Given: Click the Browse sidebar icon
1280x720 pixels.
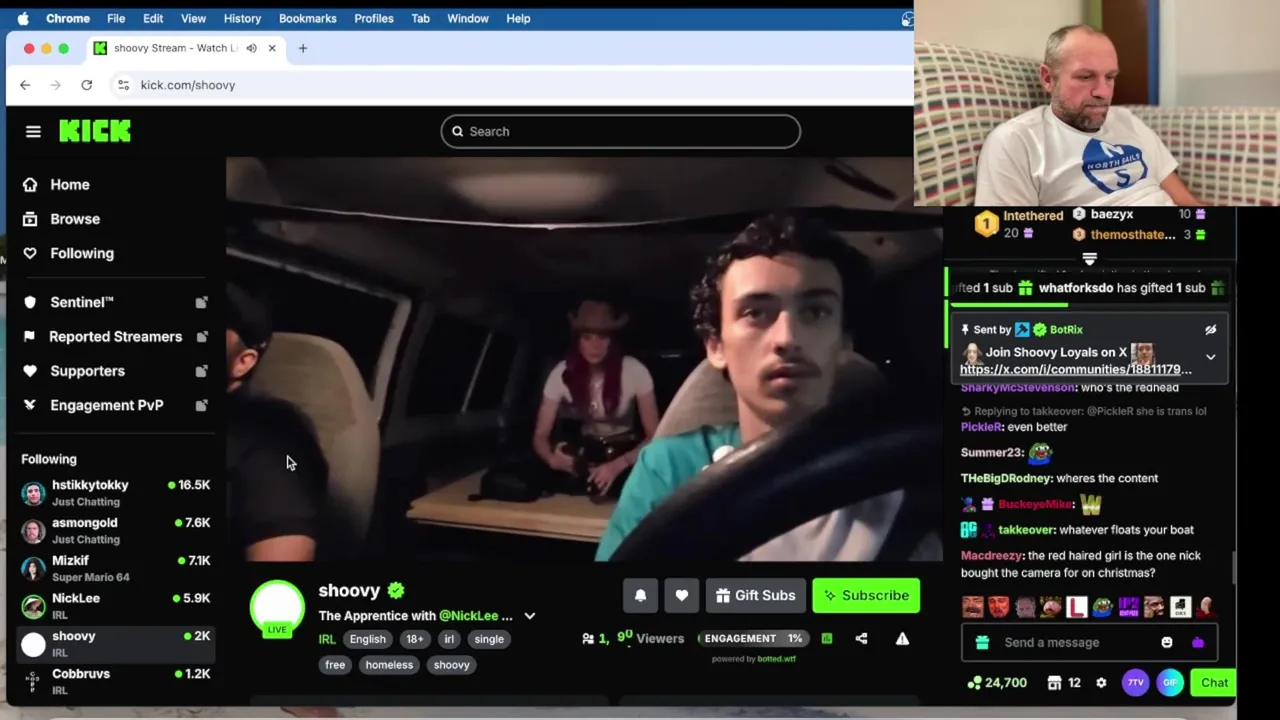Looking at the screenshot, I should tap(30, 219).
